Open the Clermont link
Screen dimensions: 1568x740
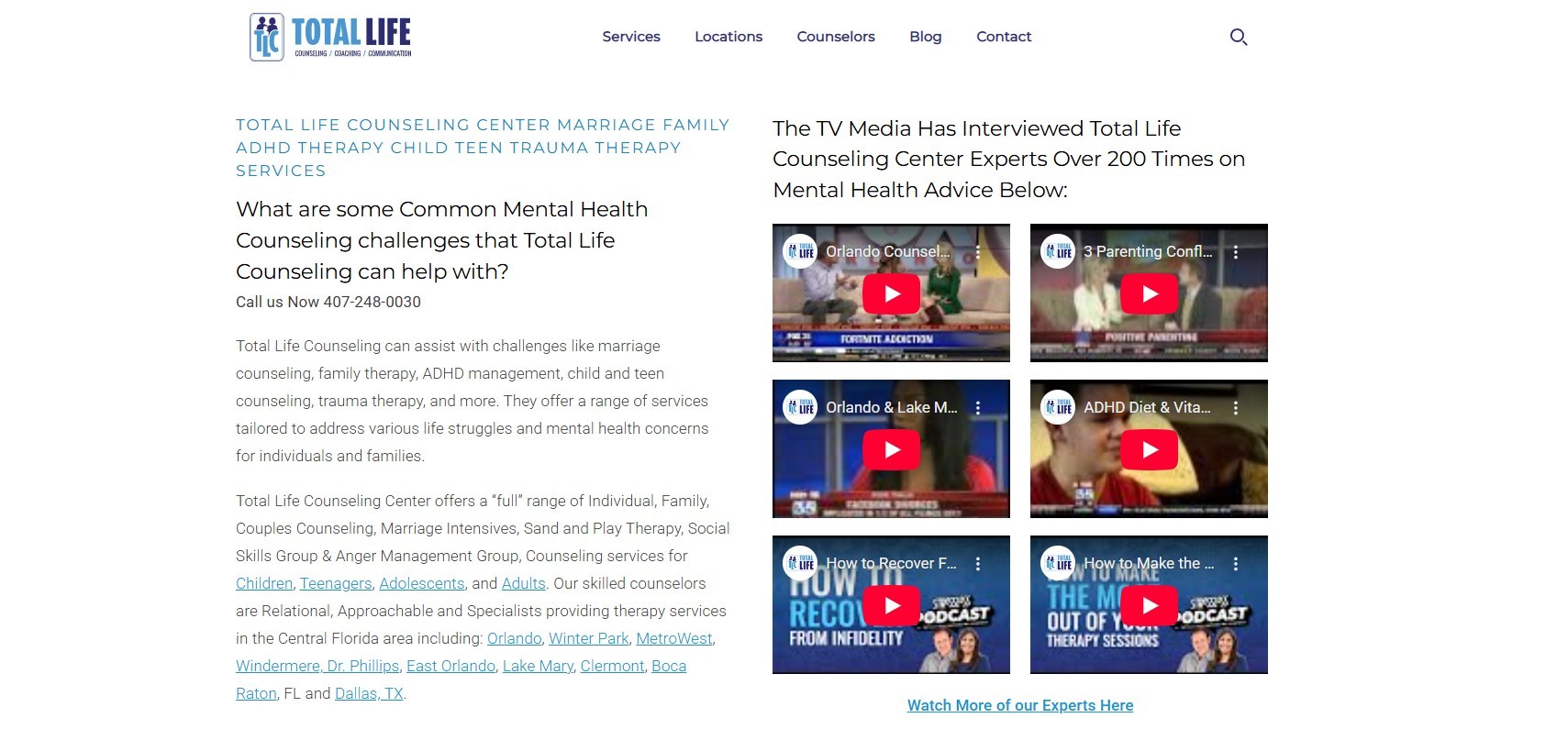(612, 666)
